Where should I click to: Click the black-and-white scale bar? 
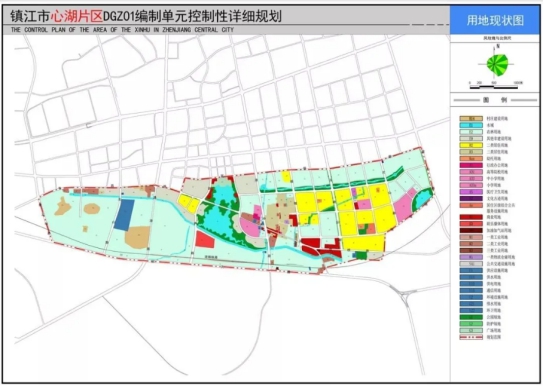coord(495,87)
